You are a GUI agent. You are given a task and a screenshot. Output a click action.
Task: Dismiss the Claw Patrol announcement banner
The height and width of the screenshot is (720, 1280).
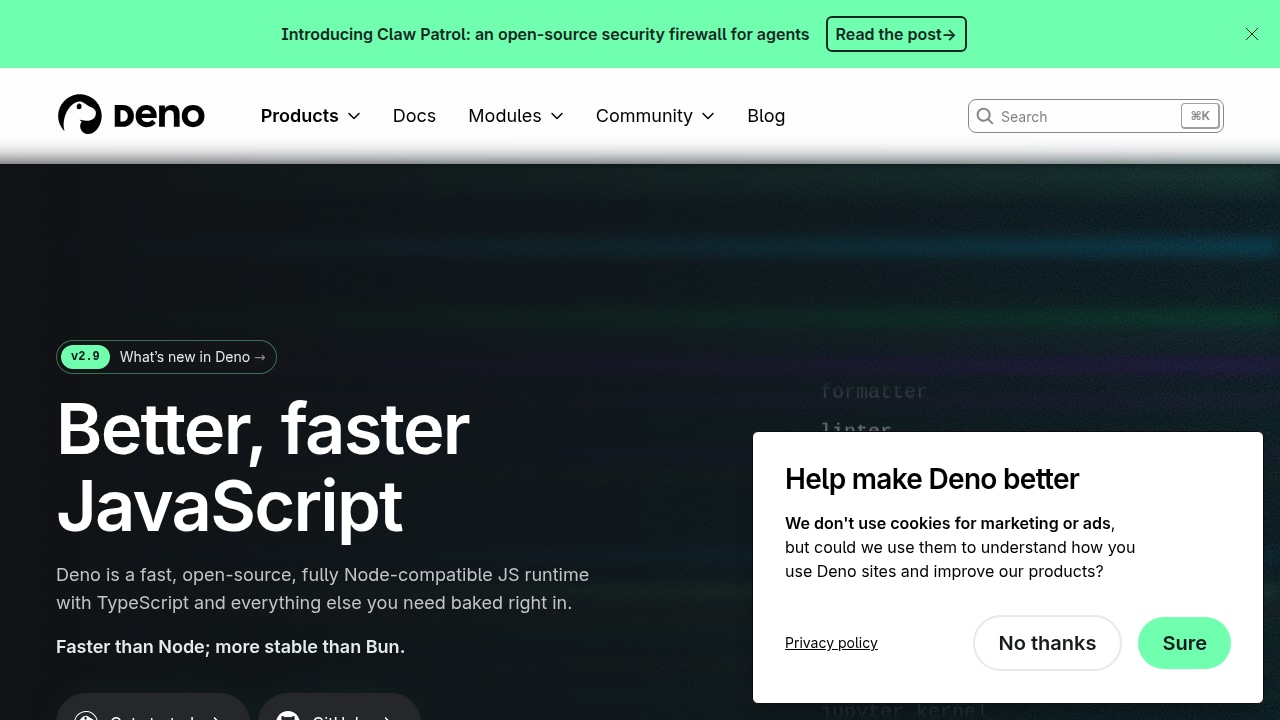point(1252,34)
